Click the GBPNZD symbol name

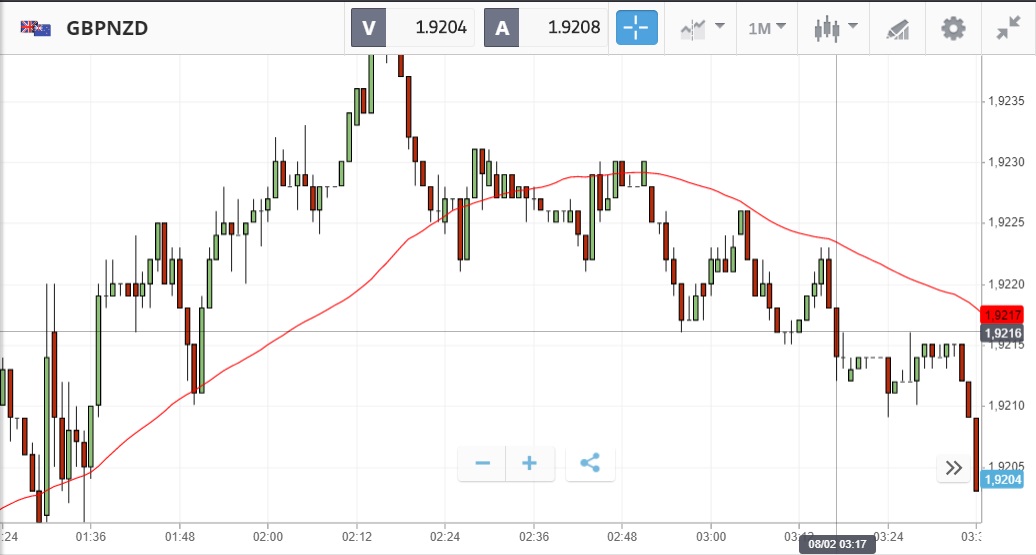[x=107, y=28]
